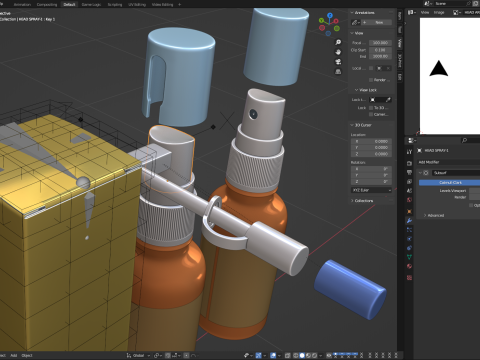Click the red X axis gizmo ball

pos(336,21)
